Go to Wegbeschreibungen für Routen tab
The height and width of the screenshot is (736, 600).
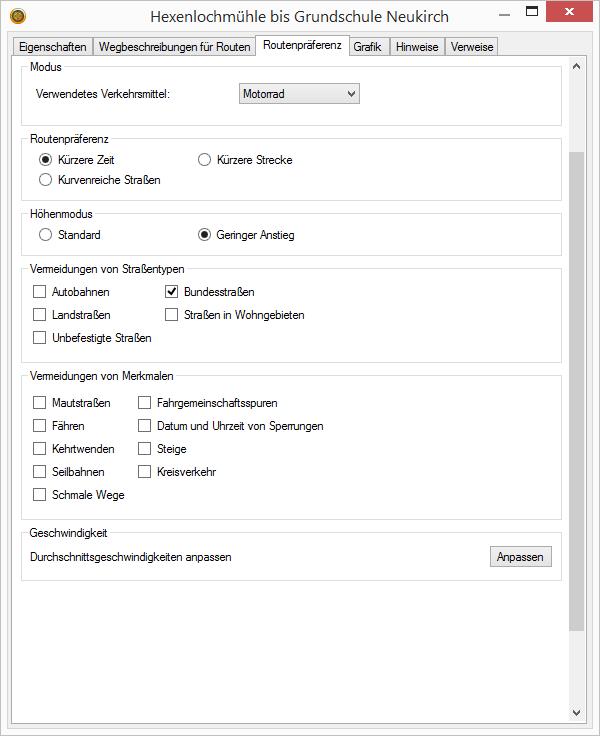(174, 47)
